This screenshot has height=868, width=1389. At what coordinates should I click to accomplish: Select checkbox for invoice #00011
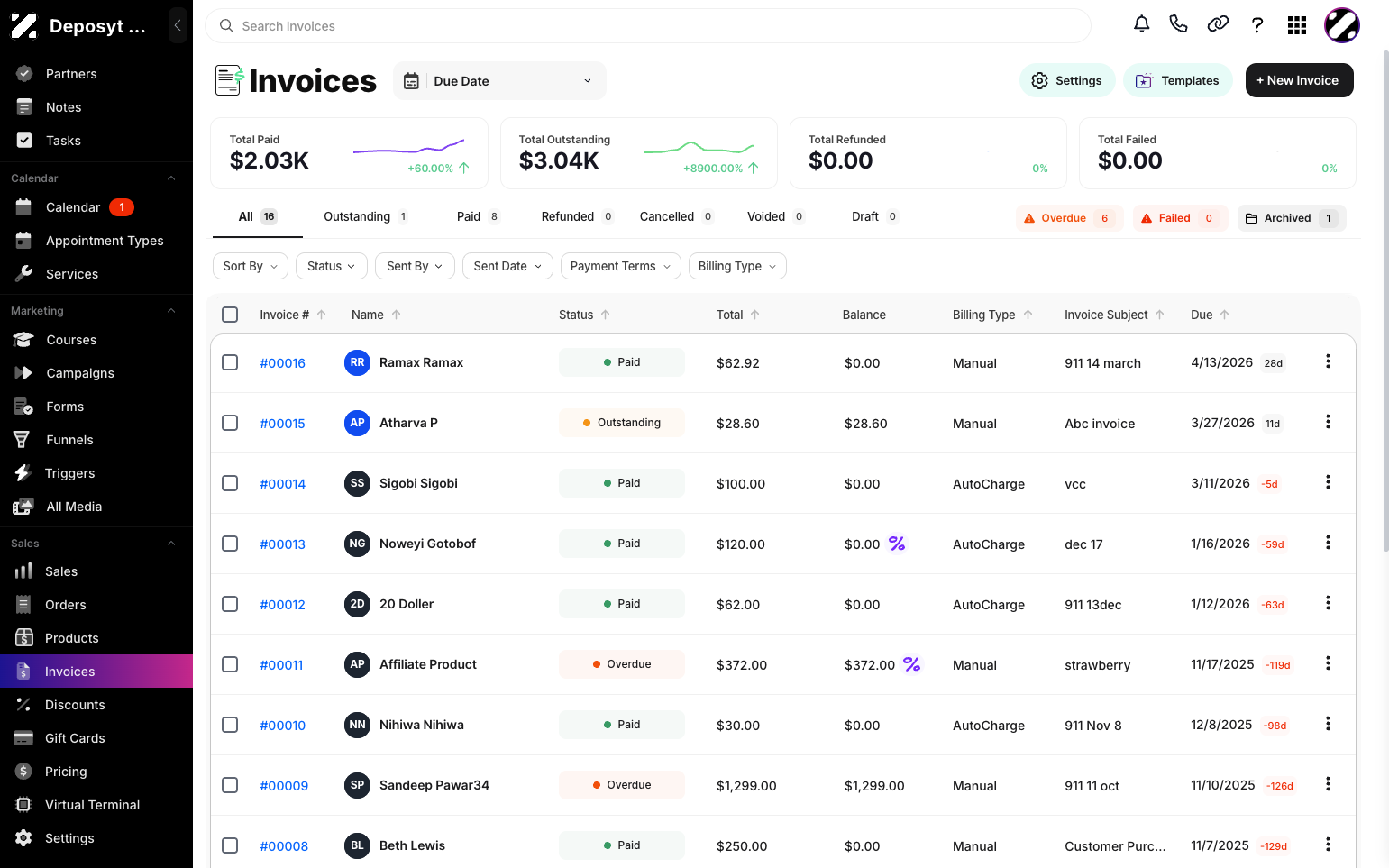(230, 664)
